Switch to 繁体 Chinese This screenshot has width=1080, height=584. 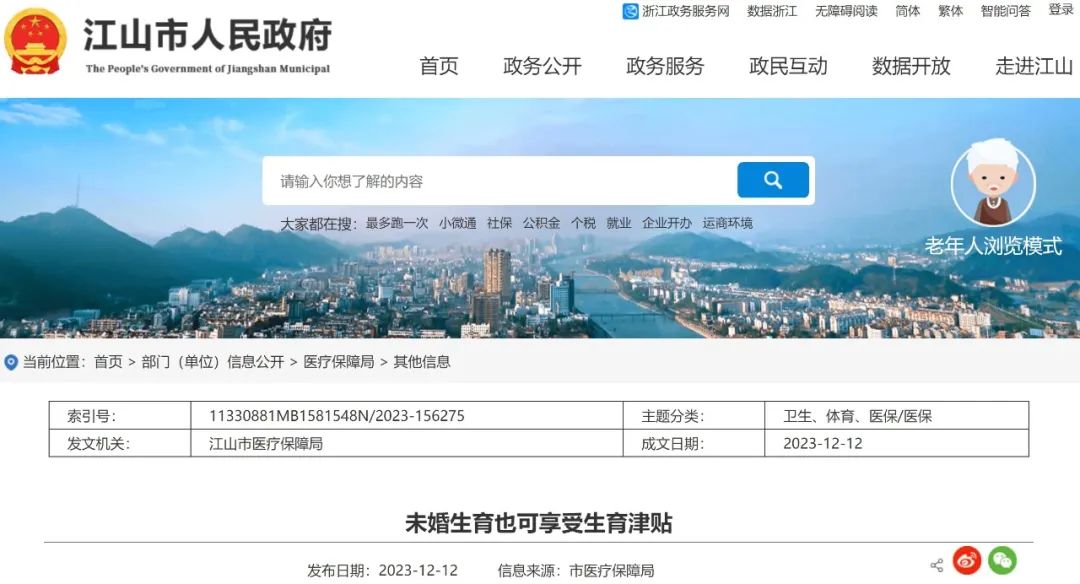951,11
